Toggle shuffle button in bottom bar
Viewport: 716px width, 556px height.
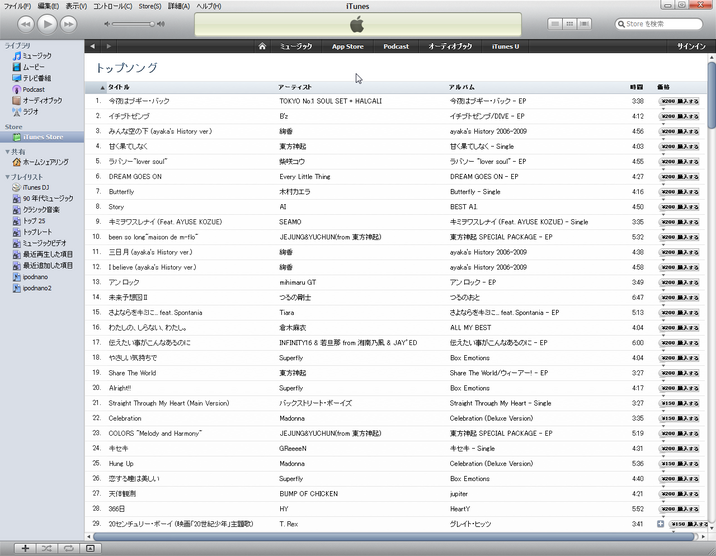coord(47,548)
